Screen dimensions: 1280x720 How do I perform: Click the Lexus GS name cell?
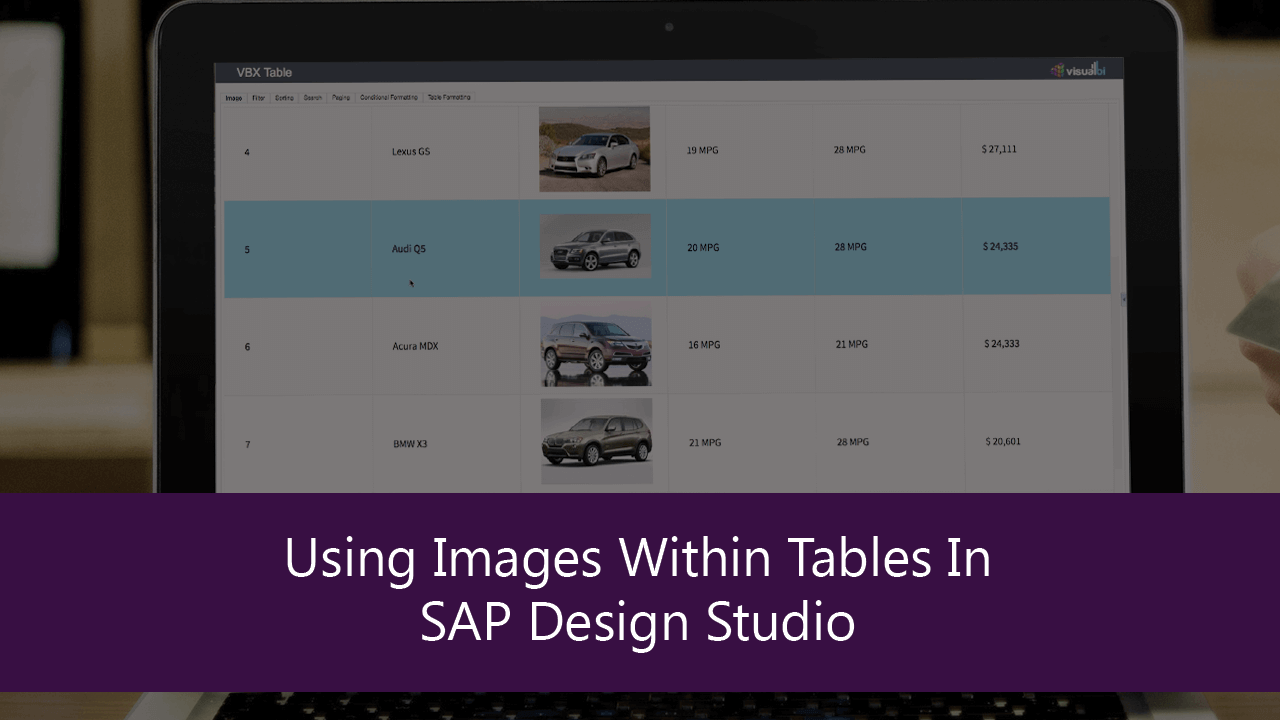[x=409, y=150]
